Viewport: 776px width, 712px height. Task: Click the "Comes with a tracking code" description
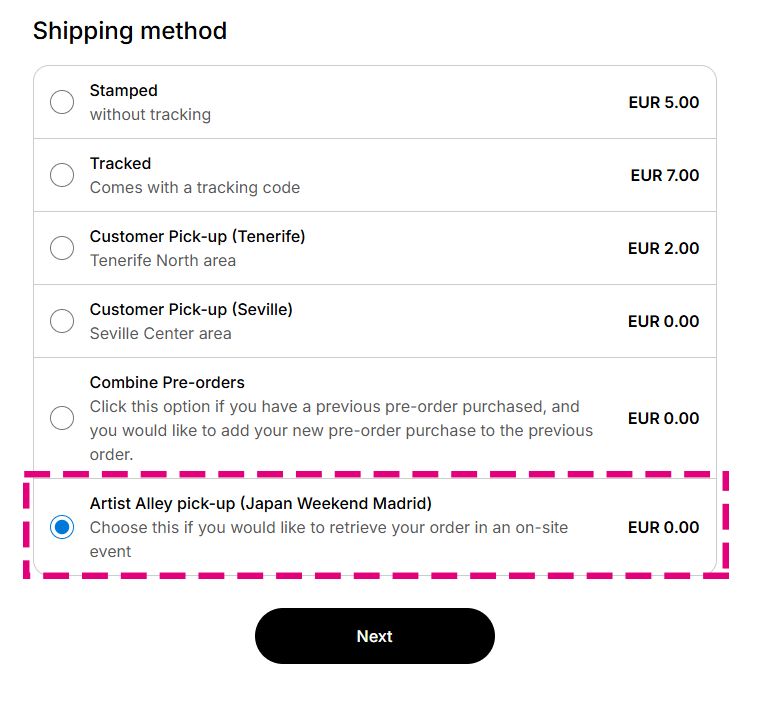pos(194,187)
